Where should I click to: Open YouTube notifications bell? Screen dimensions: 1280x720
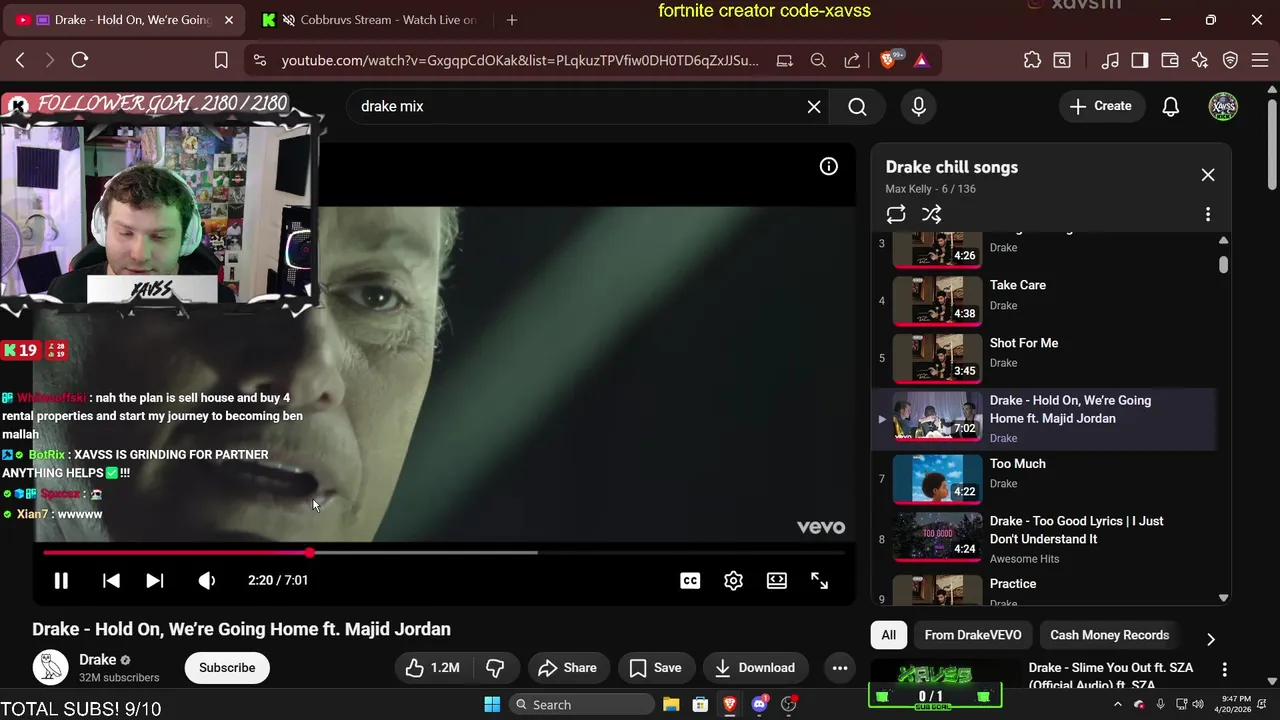[1171, 106]
